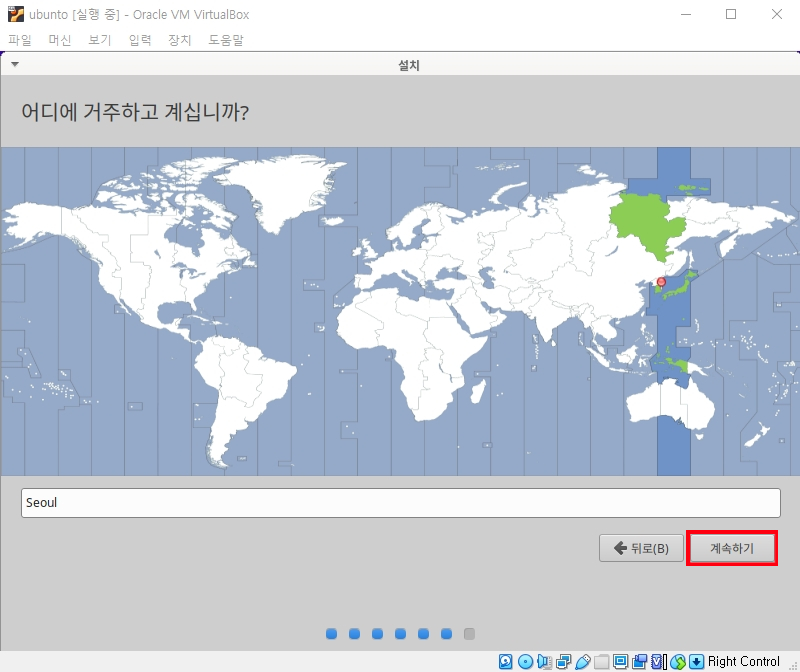The image size is (800, 672).
Task: Click the hard disk activity status icon
Action: [x=506, y=662]
